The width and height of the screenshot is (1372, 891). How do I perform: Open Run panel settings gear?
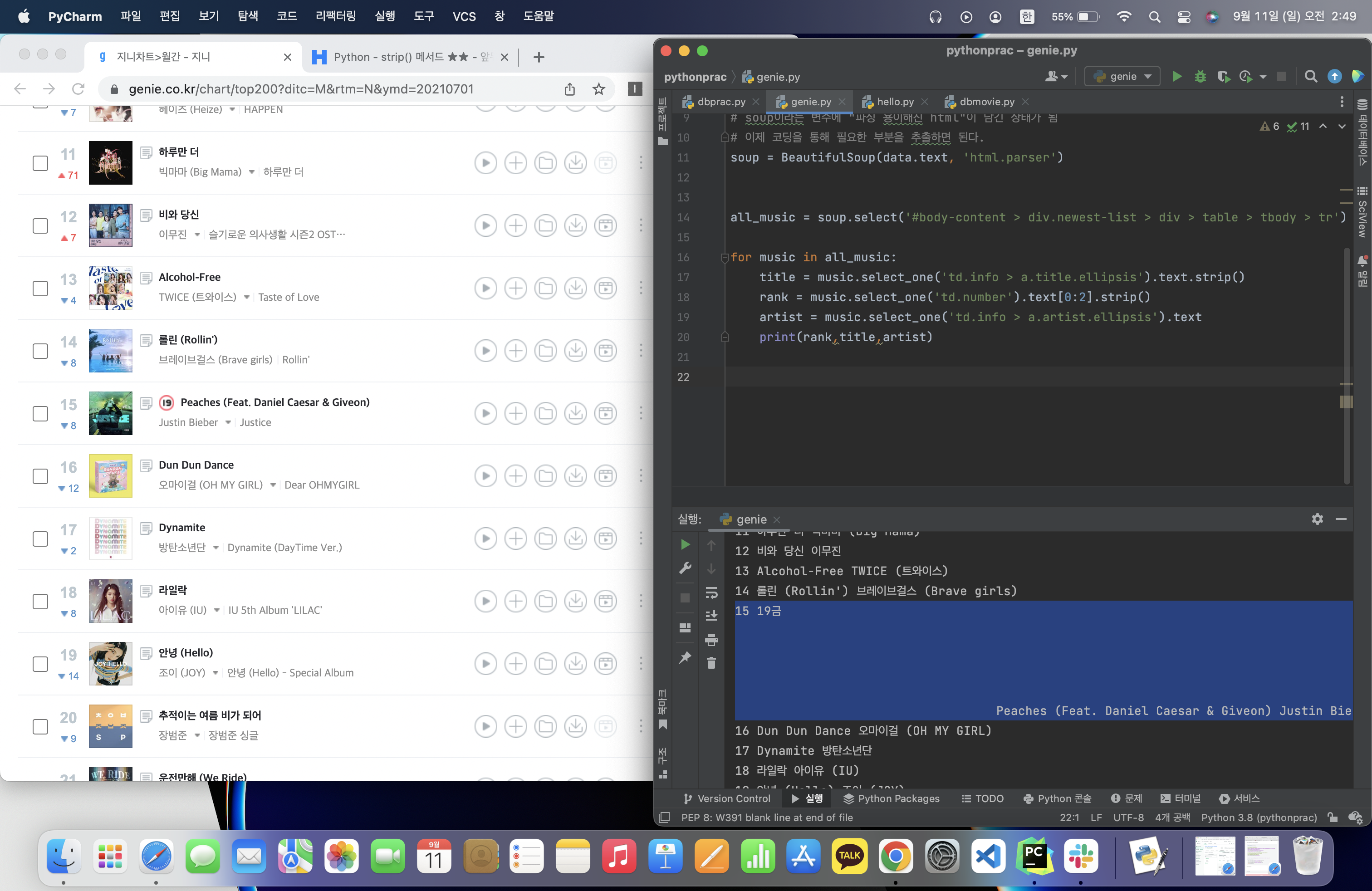1317,519
